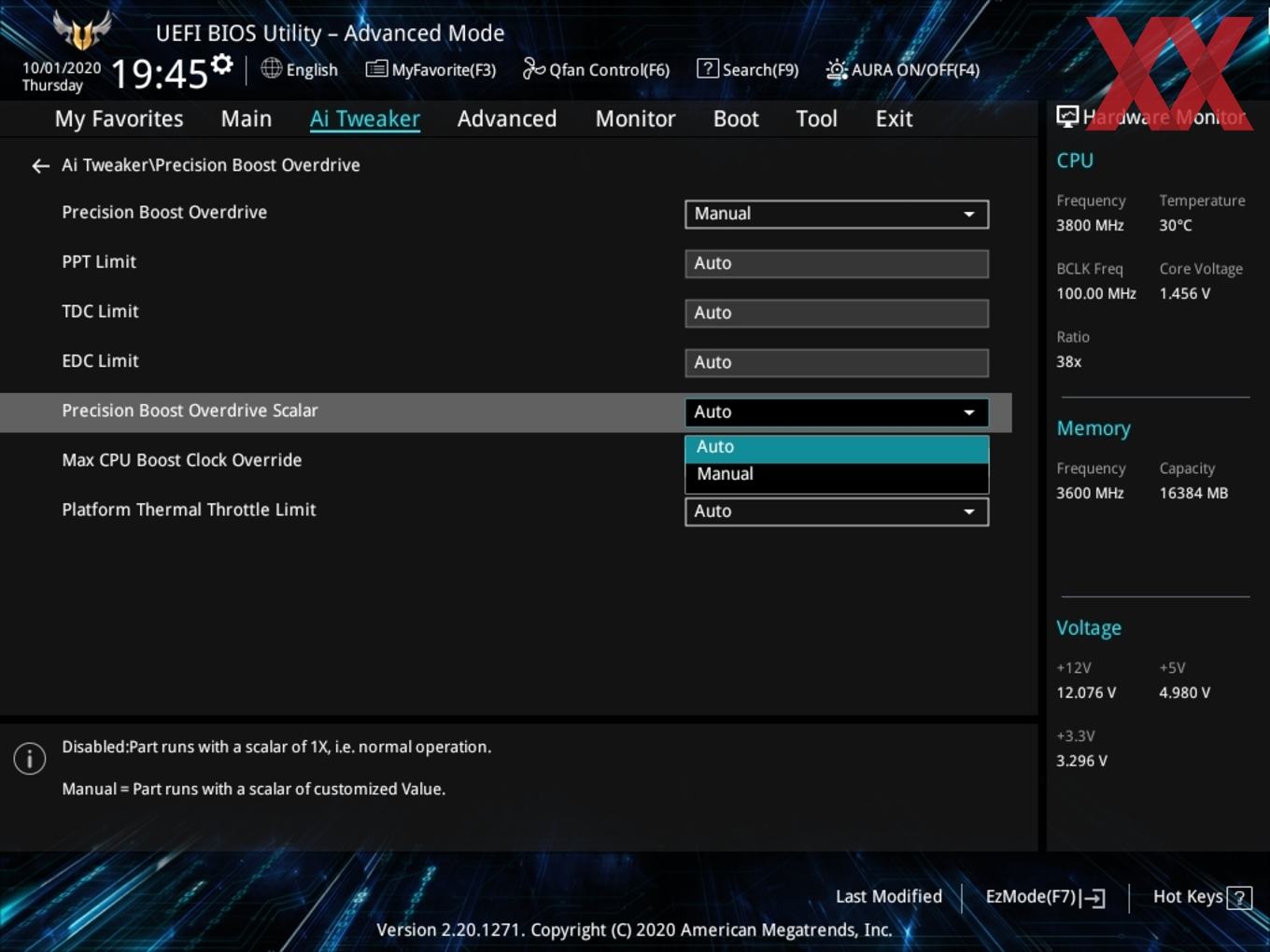Click the Memory frequency value 3600 MHz

[1090, 494]
